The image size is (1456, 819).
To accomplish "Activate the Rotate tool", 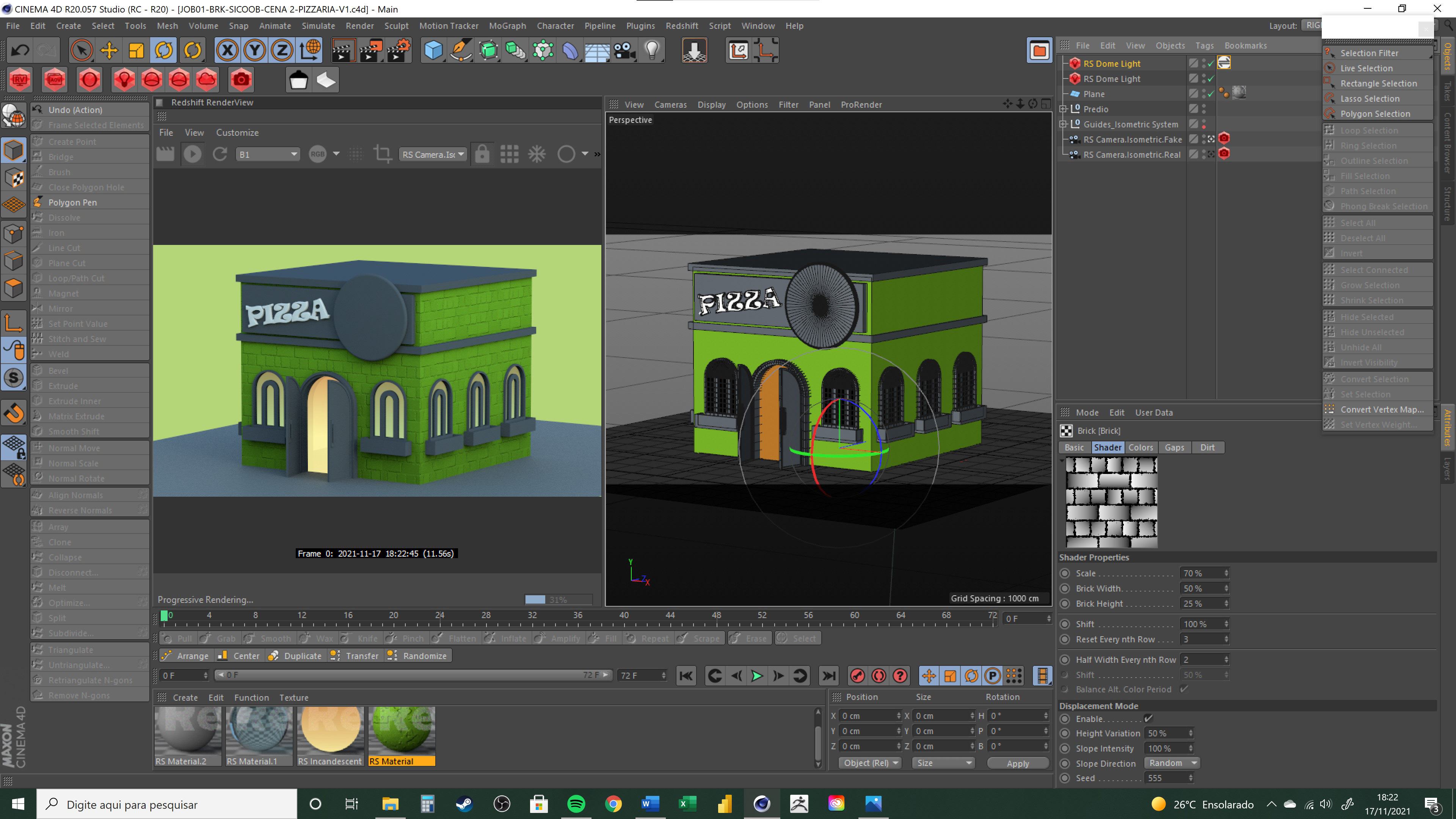I will point(164,51).
